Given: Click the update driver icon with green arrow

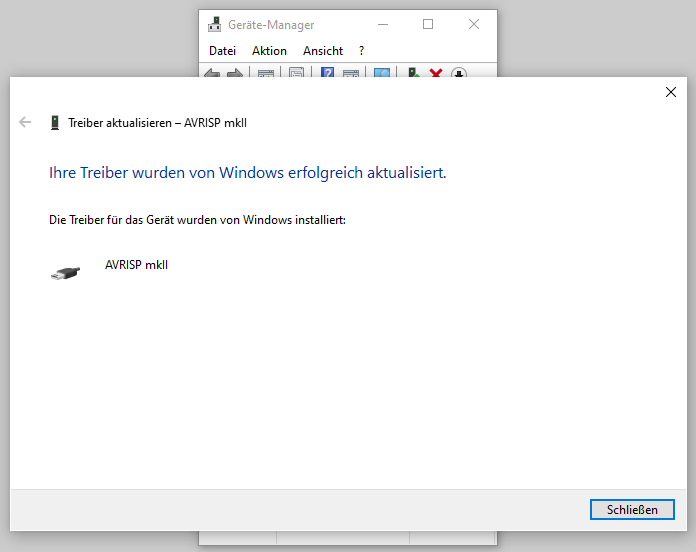Looking at the screenshot, I should (414, 72).
